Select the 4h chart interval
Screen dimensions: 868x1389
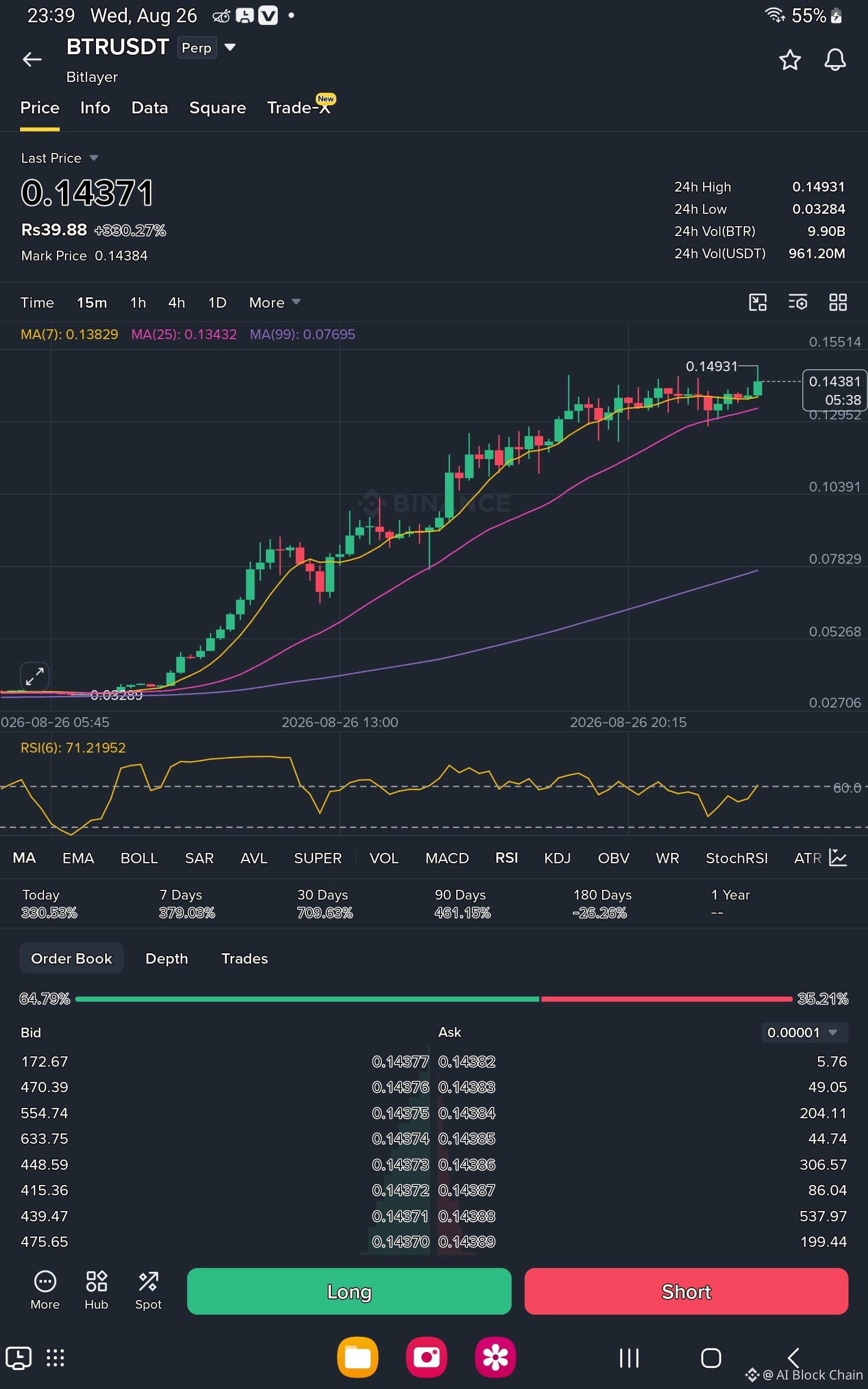(x=177, y=302)
